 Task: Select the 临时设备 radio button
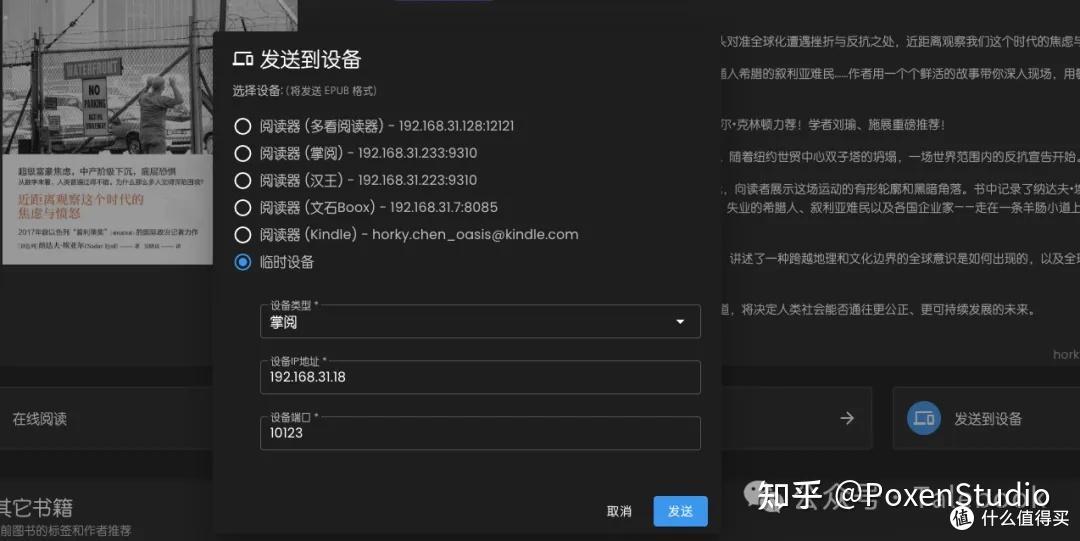242,262
